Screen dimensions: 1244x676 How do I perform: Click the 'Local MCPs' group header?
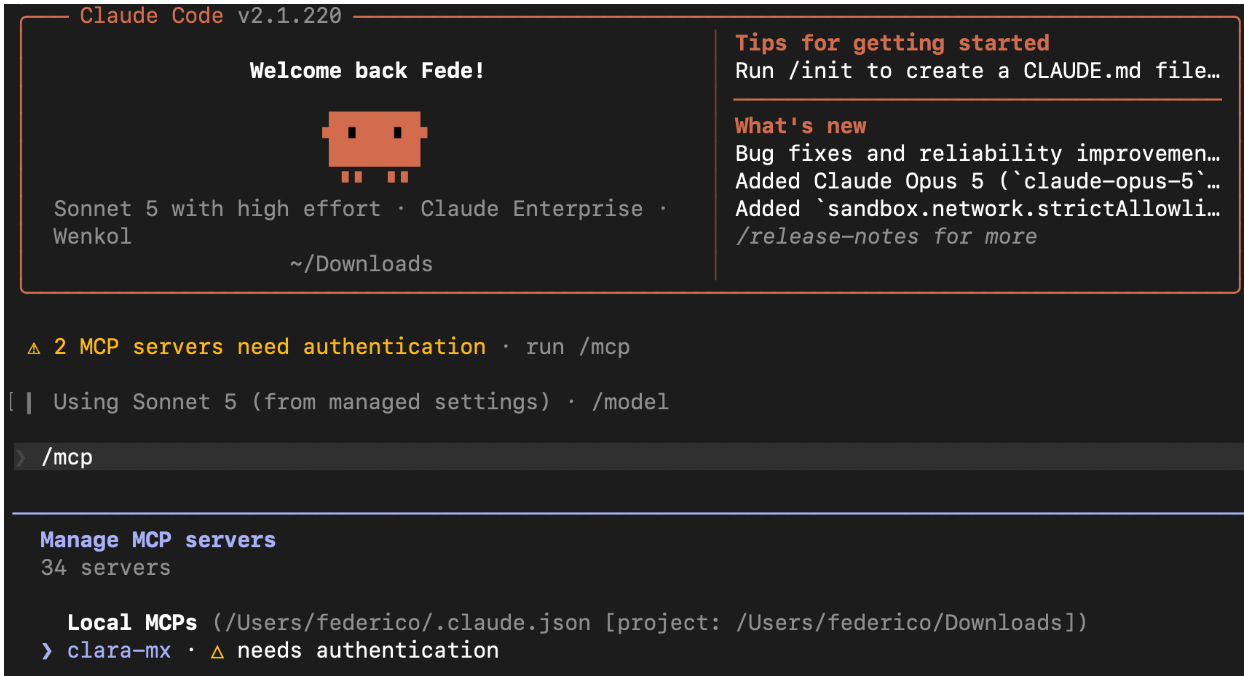click(x=132, y=622)
